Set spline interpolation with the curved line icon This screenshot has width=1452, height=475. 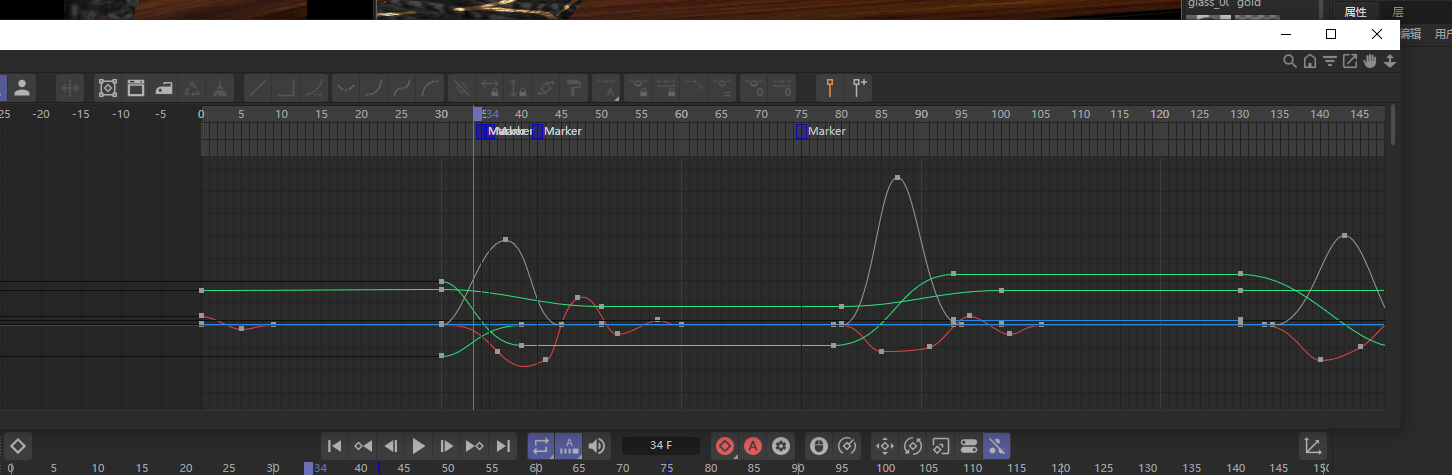coord(314,87)
